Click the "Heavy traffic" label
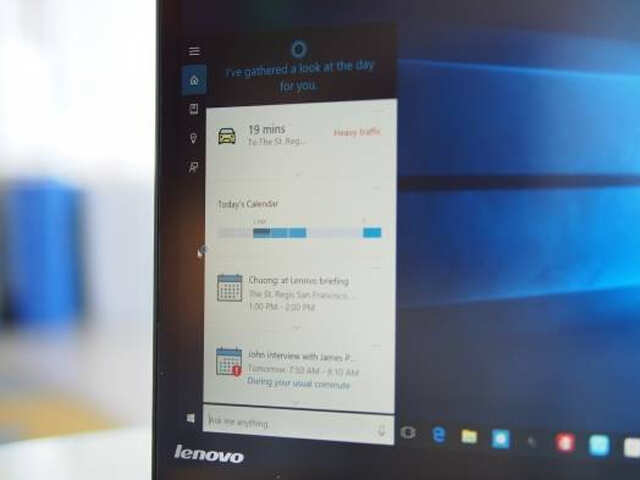640x480 pixels. click(357, 132)
